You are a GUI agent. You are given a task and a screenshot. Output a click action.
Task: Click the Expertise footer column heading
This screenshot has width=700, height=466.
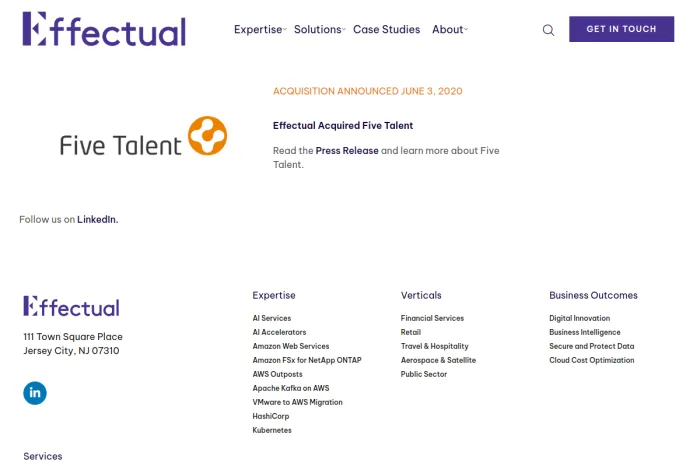click(x=274, y=295)
